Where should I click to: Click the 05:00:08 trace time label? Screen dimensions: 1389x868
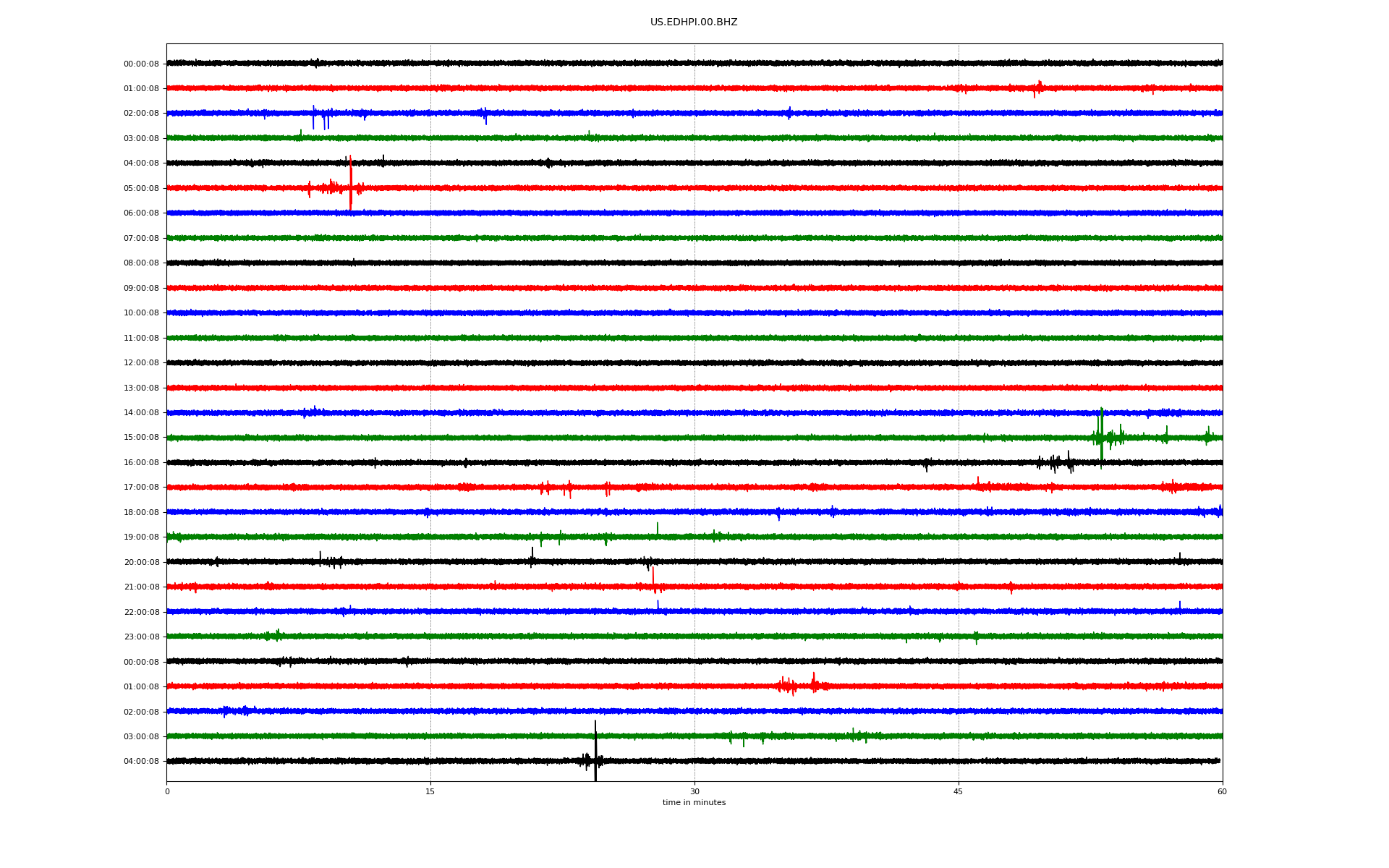tap(141, 189)
